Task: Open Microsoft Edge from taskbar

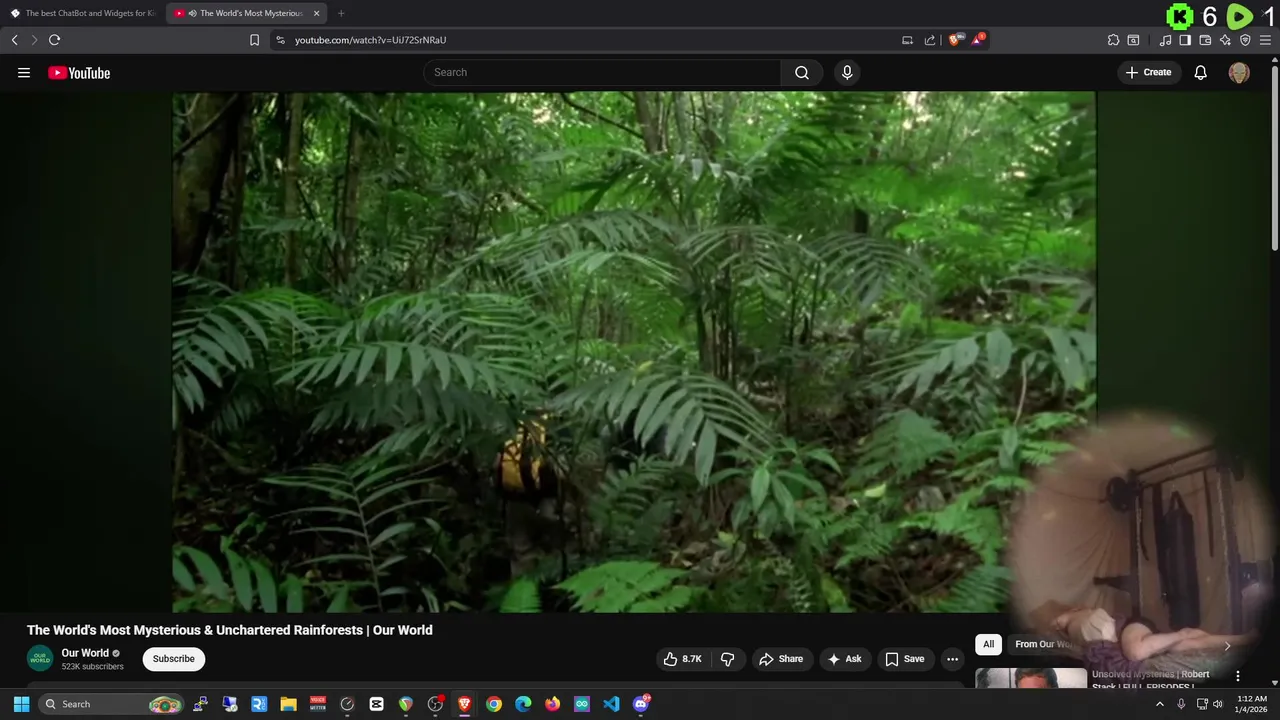Action: pyautogui.click(x=523, y=704)
